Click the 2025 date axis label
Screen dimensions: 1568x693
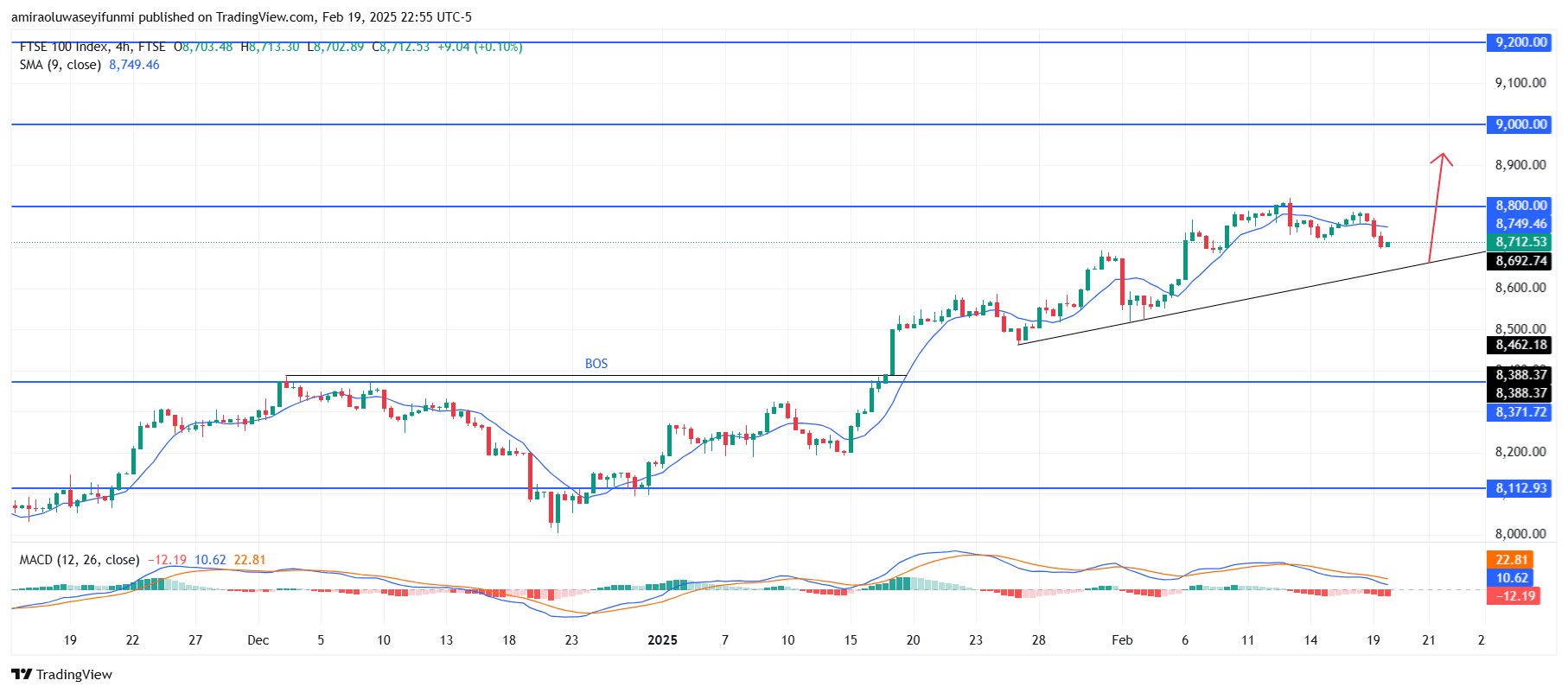[662, 640]
